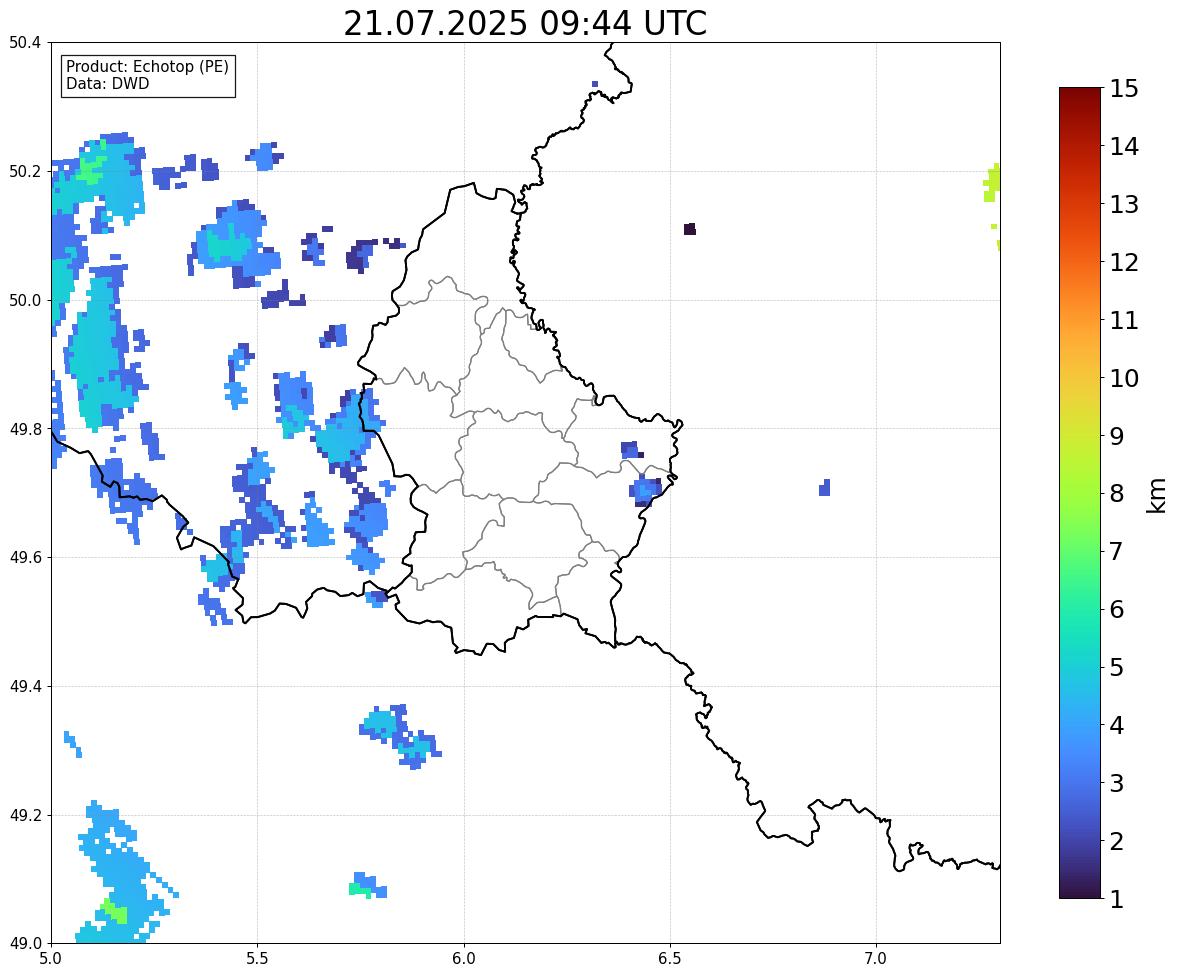Click the 5.0 longitude axis label
1178x976 pixels.
click(x=51, y=959)
